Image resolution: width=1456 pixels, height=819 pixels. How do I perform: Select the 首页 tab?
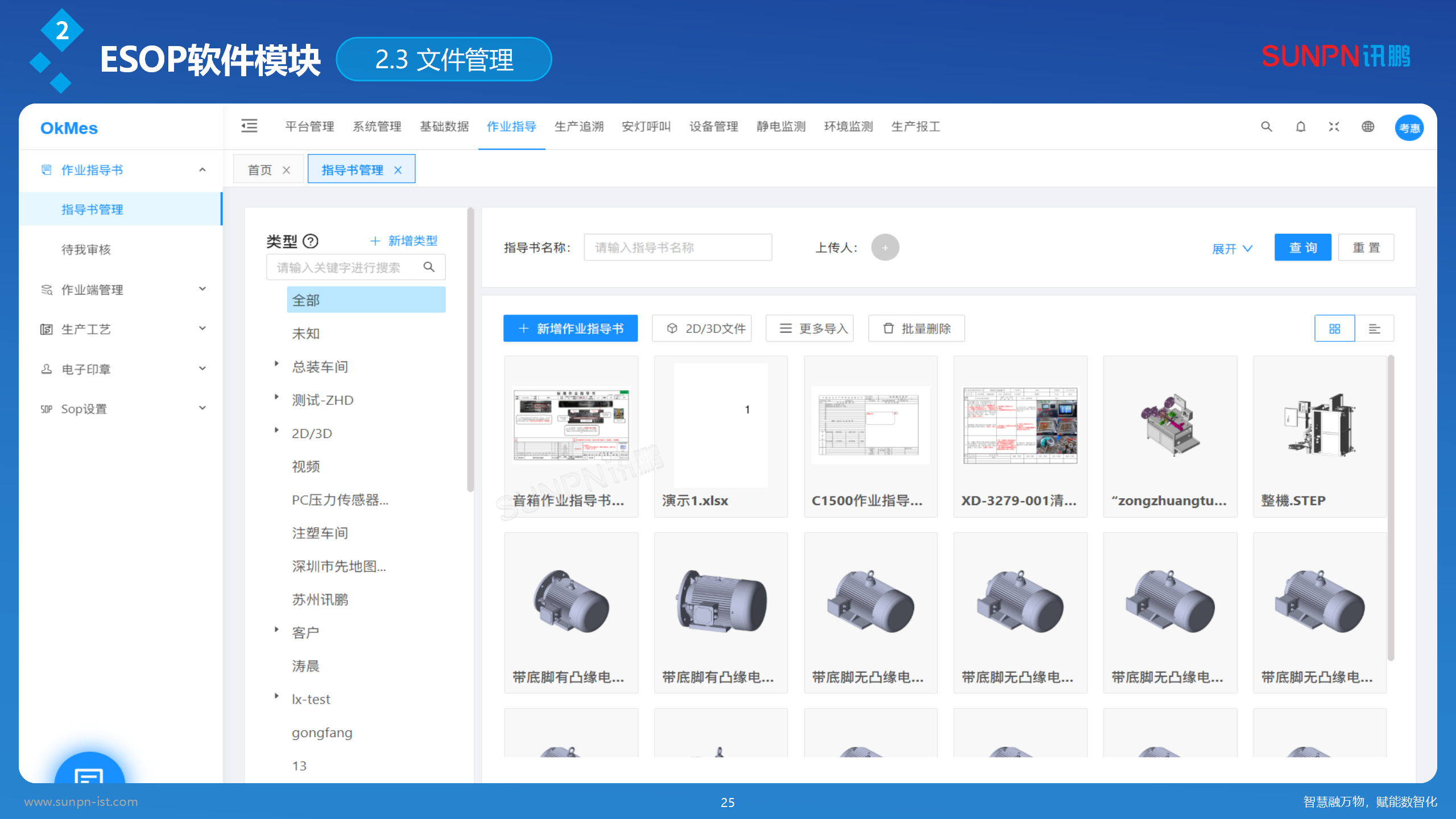tap(259, 169)
